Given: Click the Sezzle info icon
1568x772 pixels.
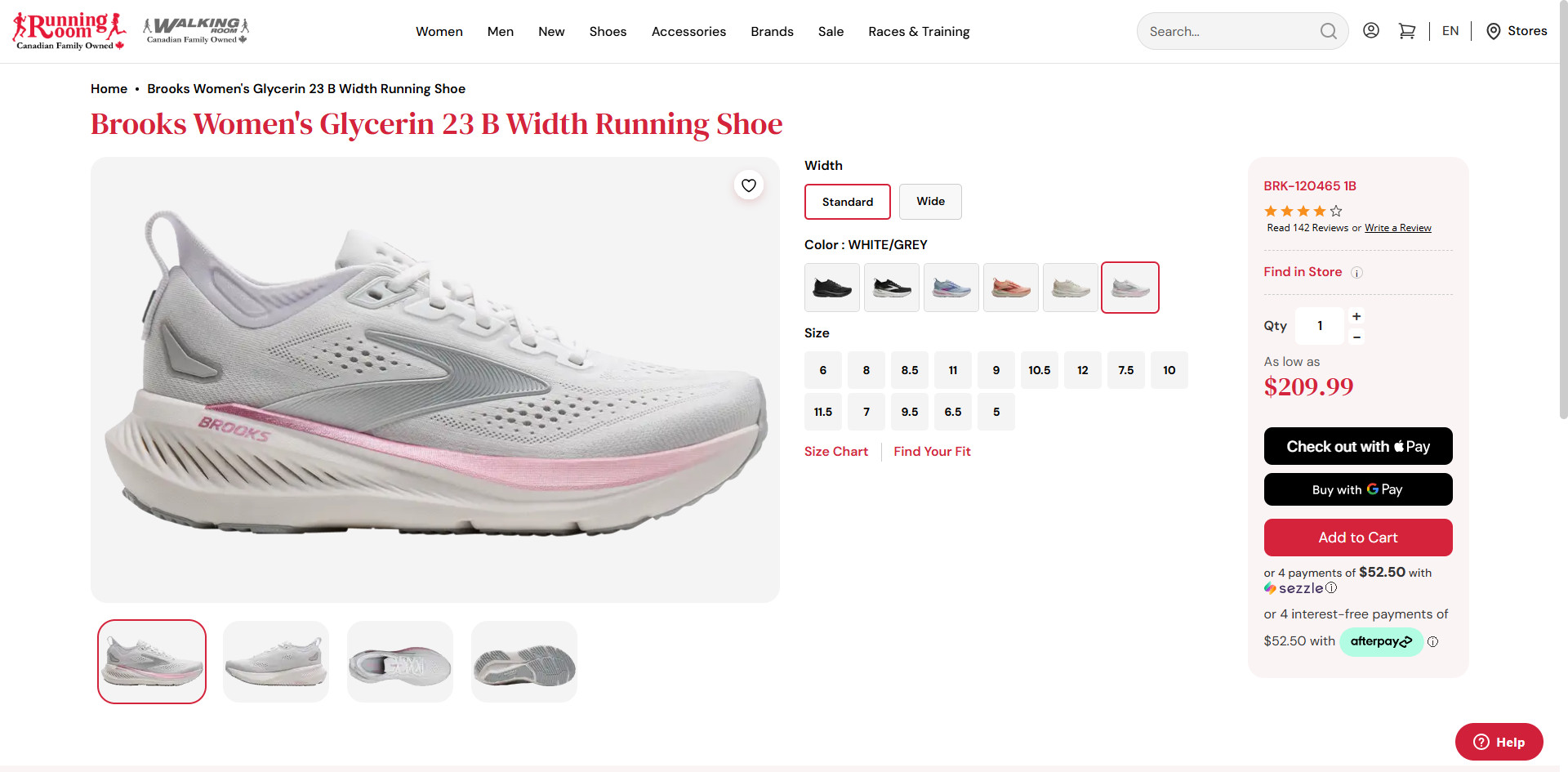Looking at the screenshot, I should click(x=1331, y=588).
